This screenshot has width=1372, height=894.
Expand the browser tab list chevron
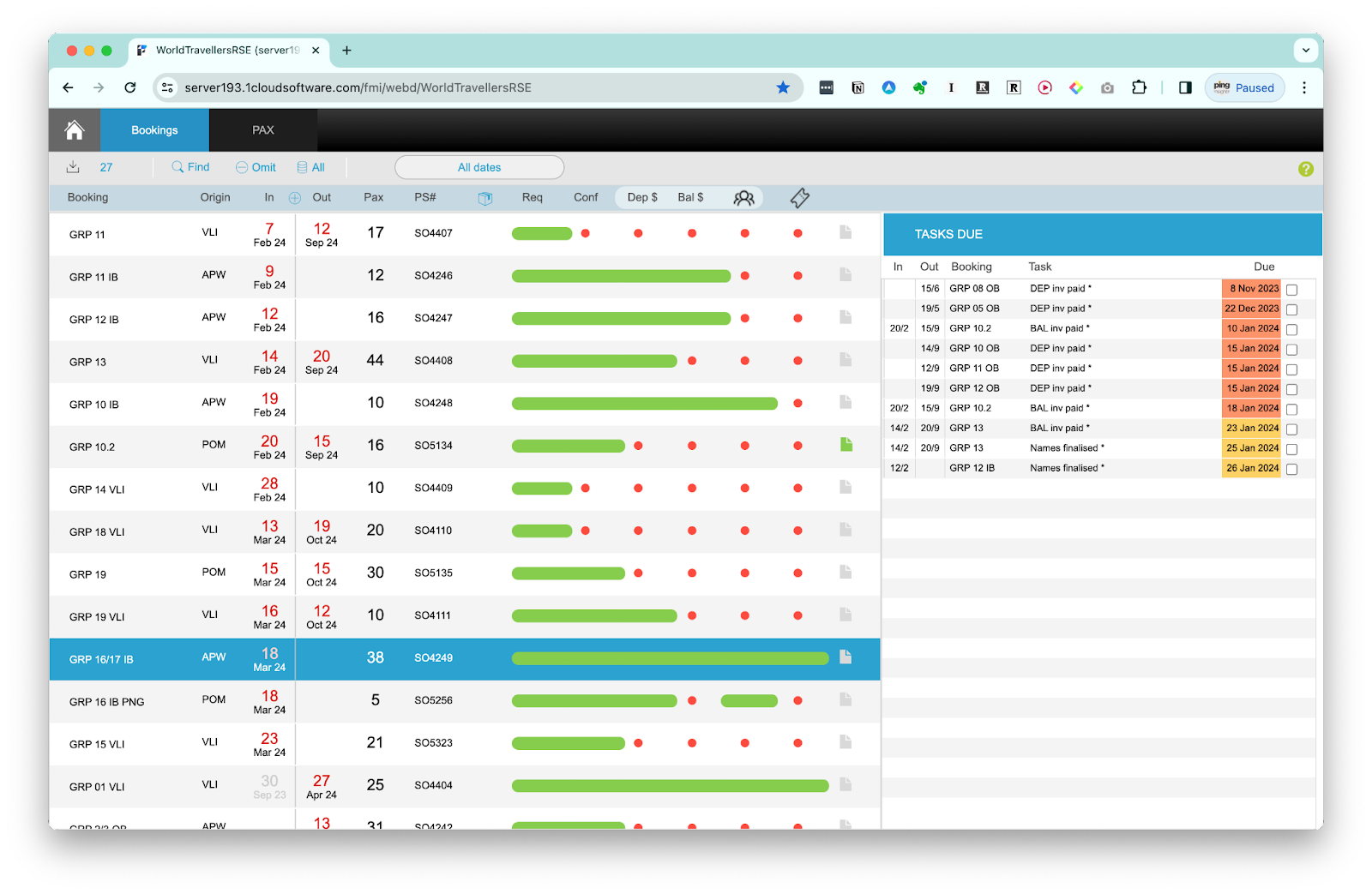pyautogui.click(x=1305, y=51)
